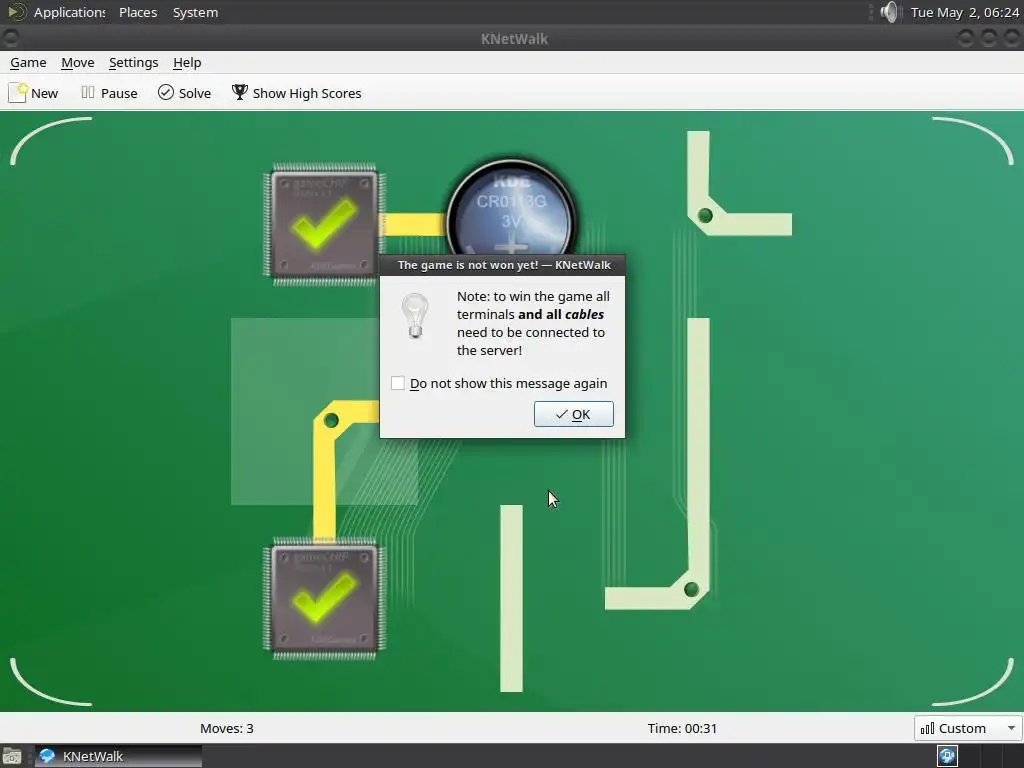The width and height of the screenshot is (1024, 768).
Task: Rotate the top-left terminal chip
Action: coord(325,225)
